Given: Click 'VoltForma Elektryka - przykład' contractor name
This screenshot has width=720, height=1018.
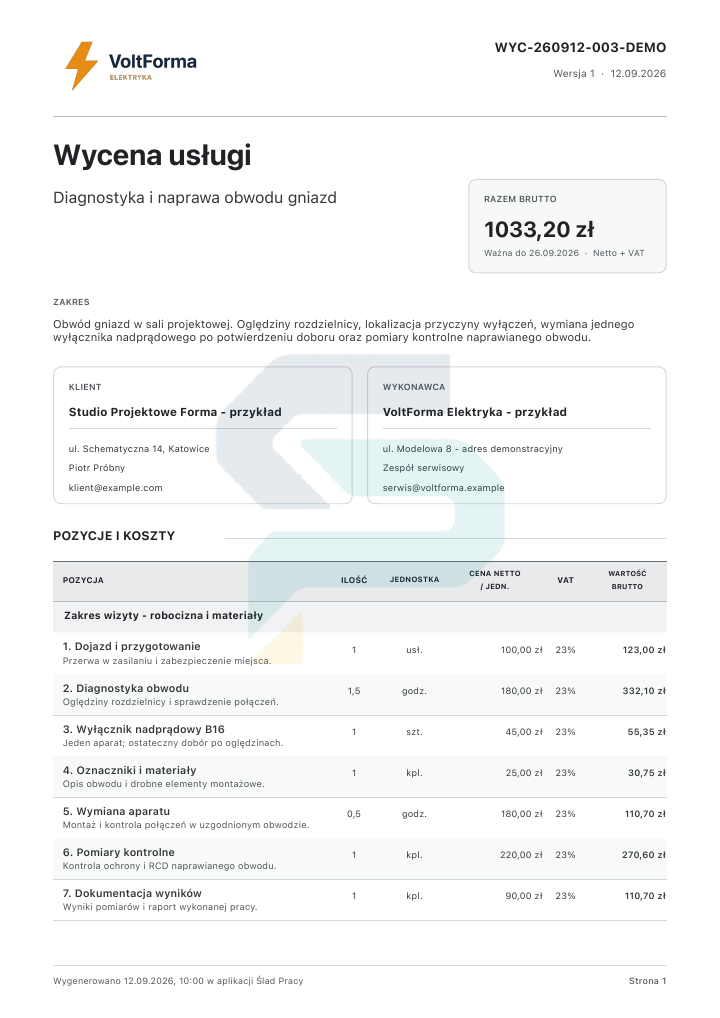Looking at the screenshot, I should [x=475, y=412].
